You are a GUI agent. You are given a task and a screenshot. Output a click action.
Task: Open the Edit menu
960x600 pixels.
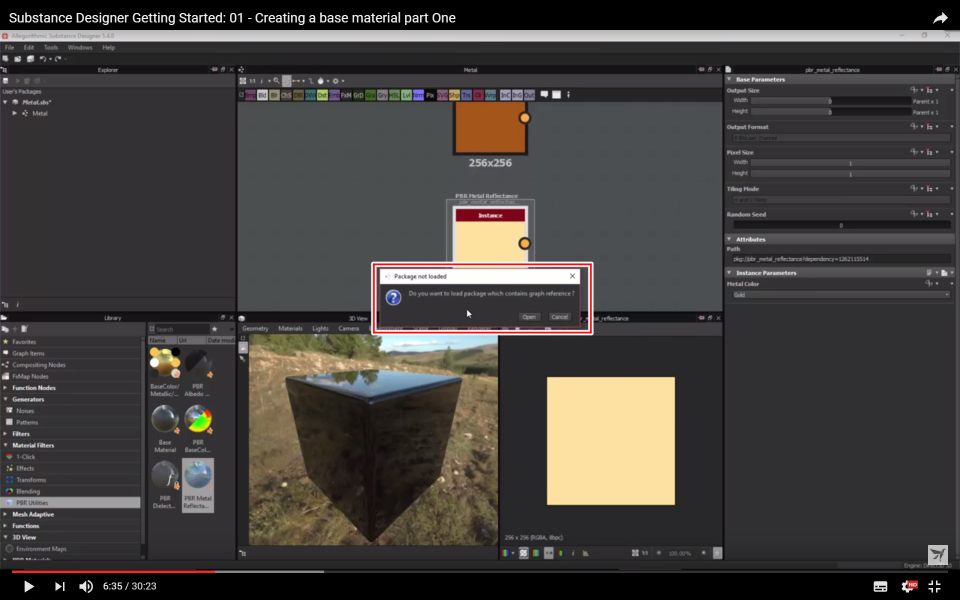[x=29, y=48]
